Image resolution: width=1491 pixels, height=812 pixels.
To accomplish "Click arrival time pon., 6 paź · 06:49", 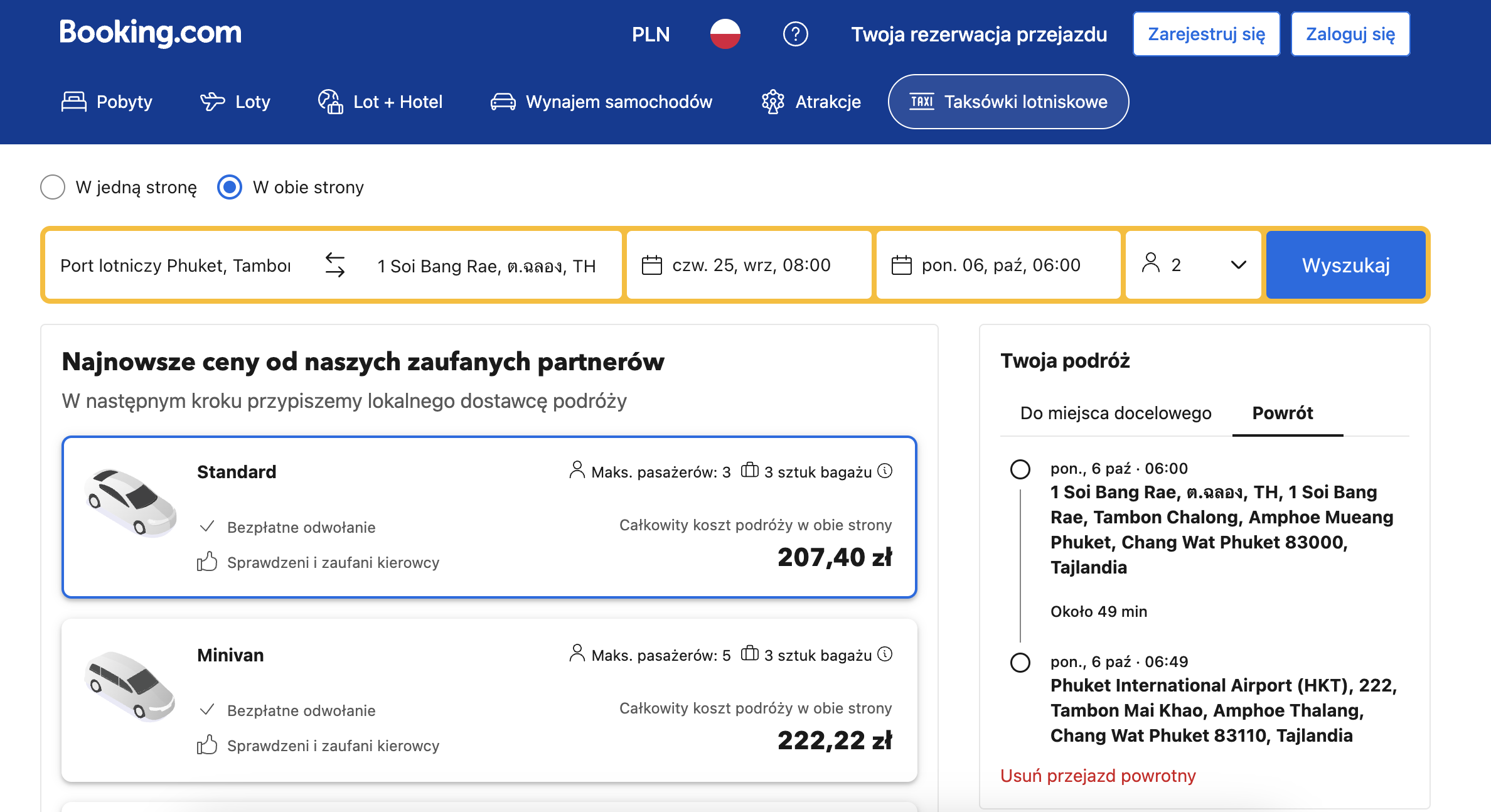I will tap(1119, 661).
